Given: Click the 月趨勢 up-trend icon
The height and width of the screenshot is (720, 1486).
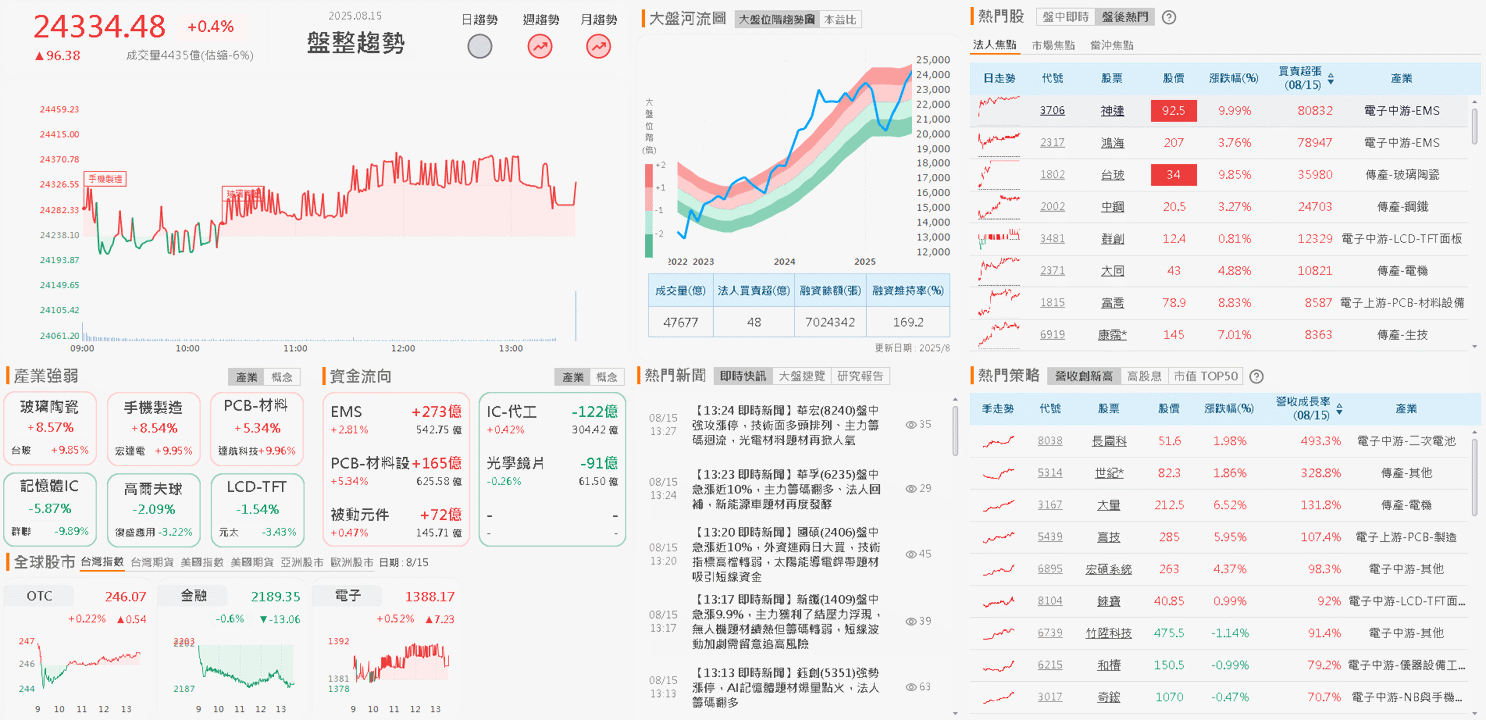Looking at the screenshot, I should (x=599, y=46).
